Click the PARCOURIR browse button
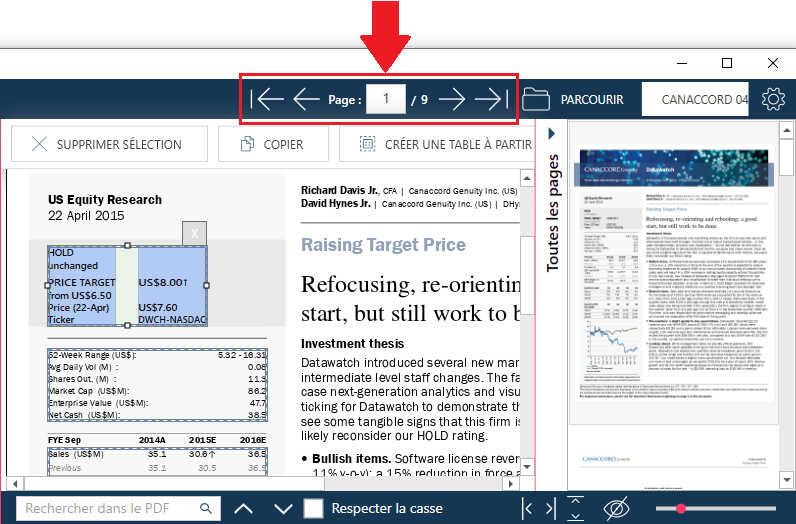The width and height of the screenshot is (796, 524). (x=592, y=100)
